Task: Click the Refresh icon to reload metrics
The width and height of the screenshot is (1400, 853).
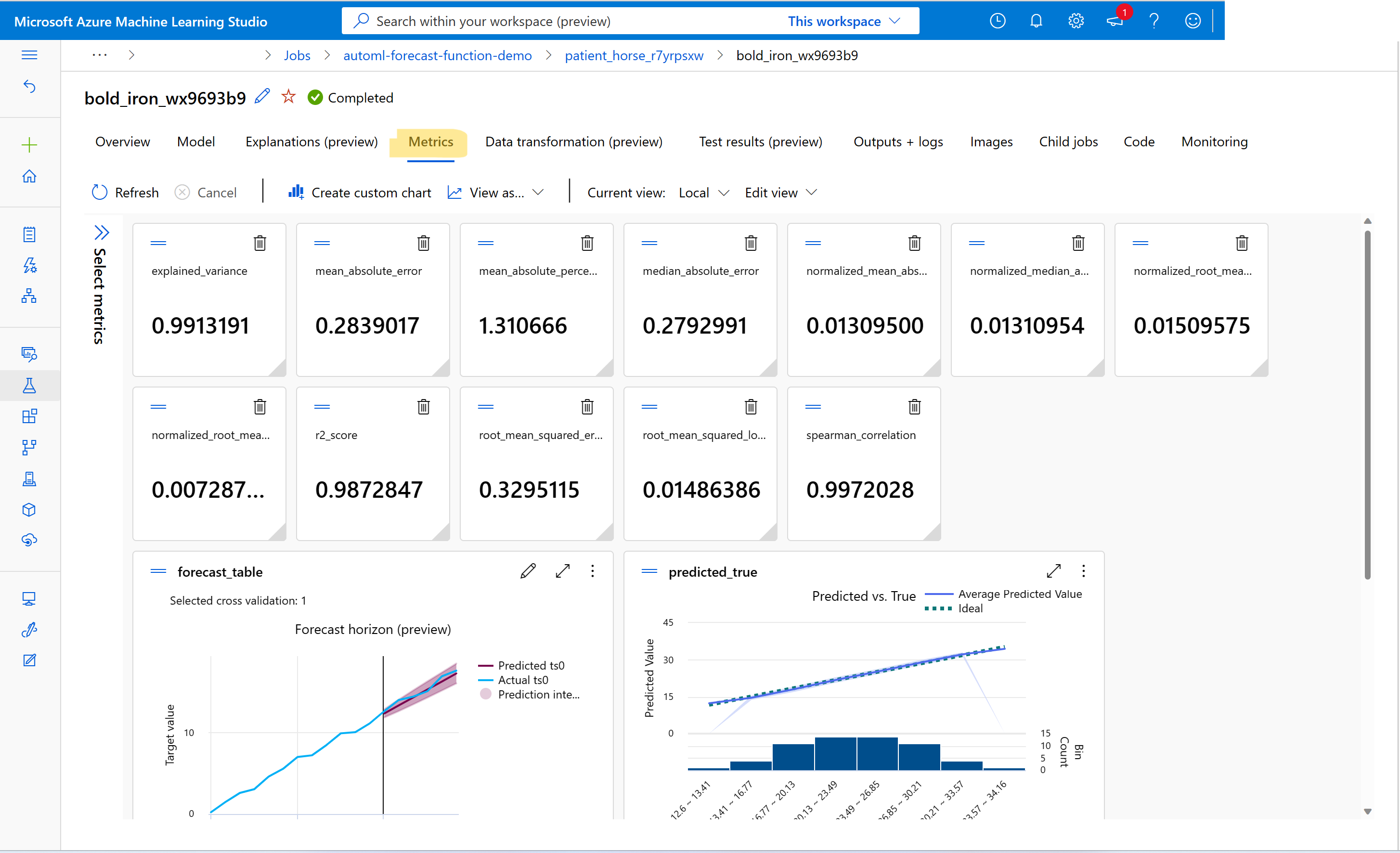Action: coord(99,192)
